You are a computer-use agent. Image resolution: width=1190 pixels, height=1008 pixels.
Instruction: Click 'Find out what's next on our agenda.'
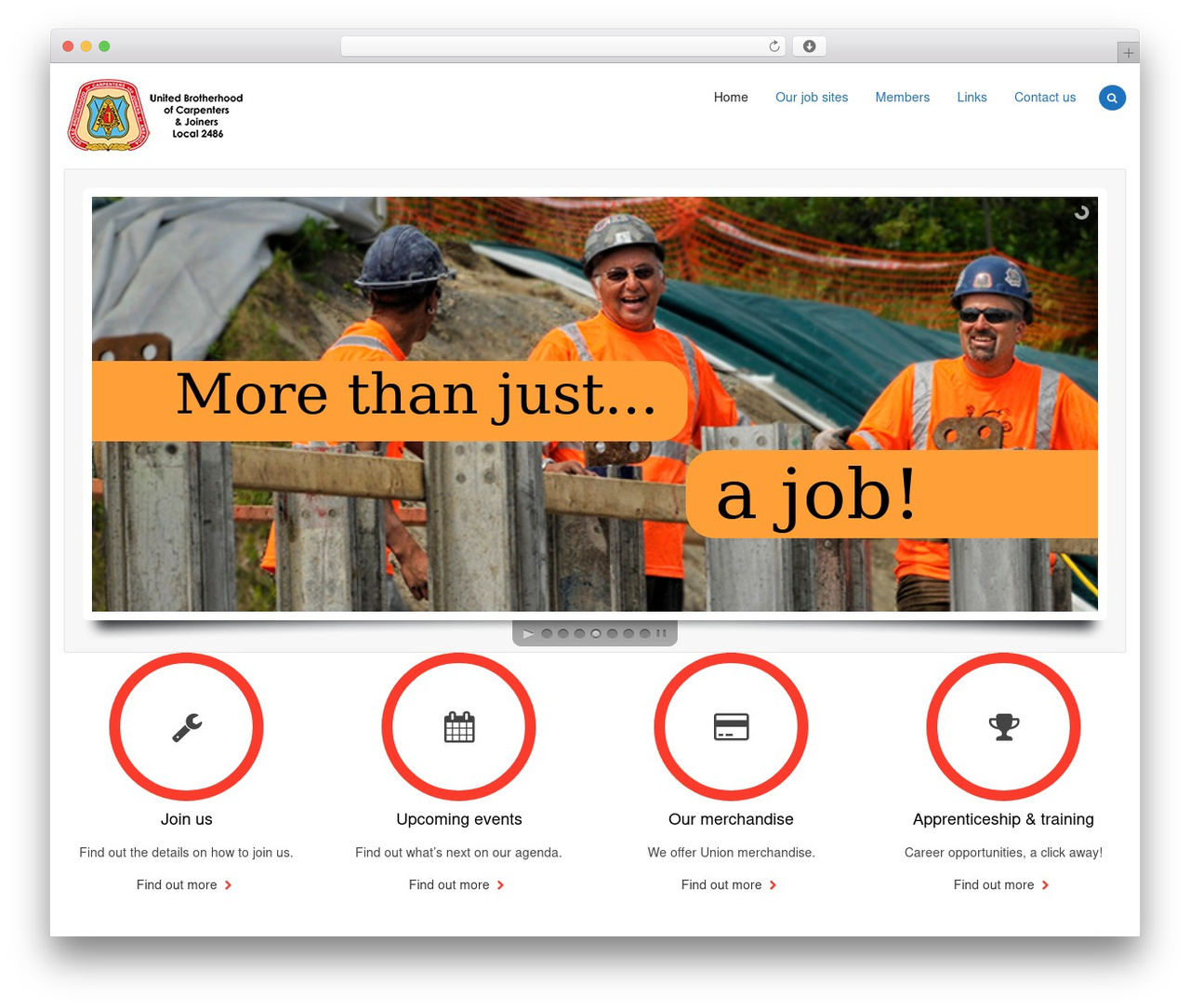458,853
